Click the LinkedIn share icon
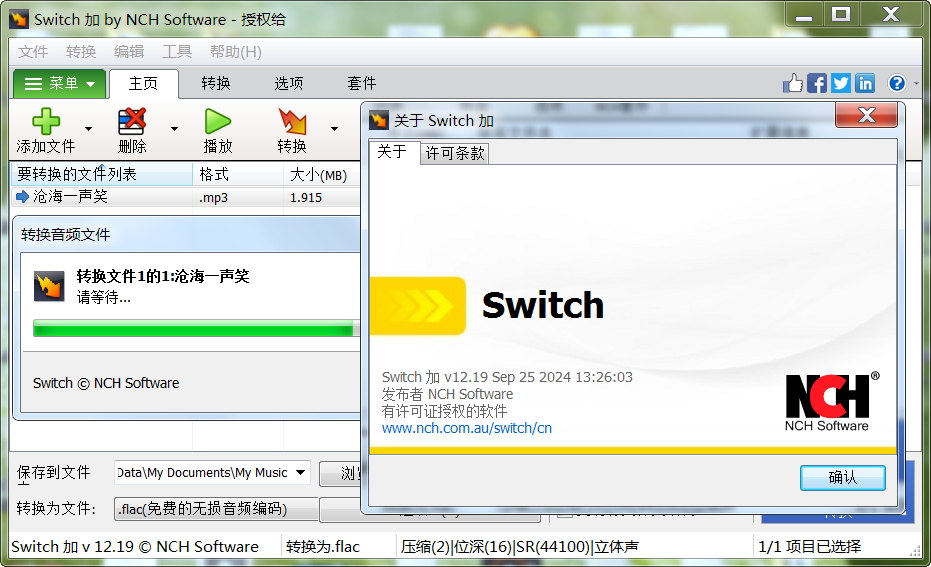 coord(865,83)
